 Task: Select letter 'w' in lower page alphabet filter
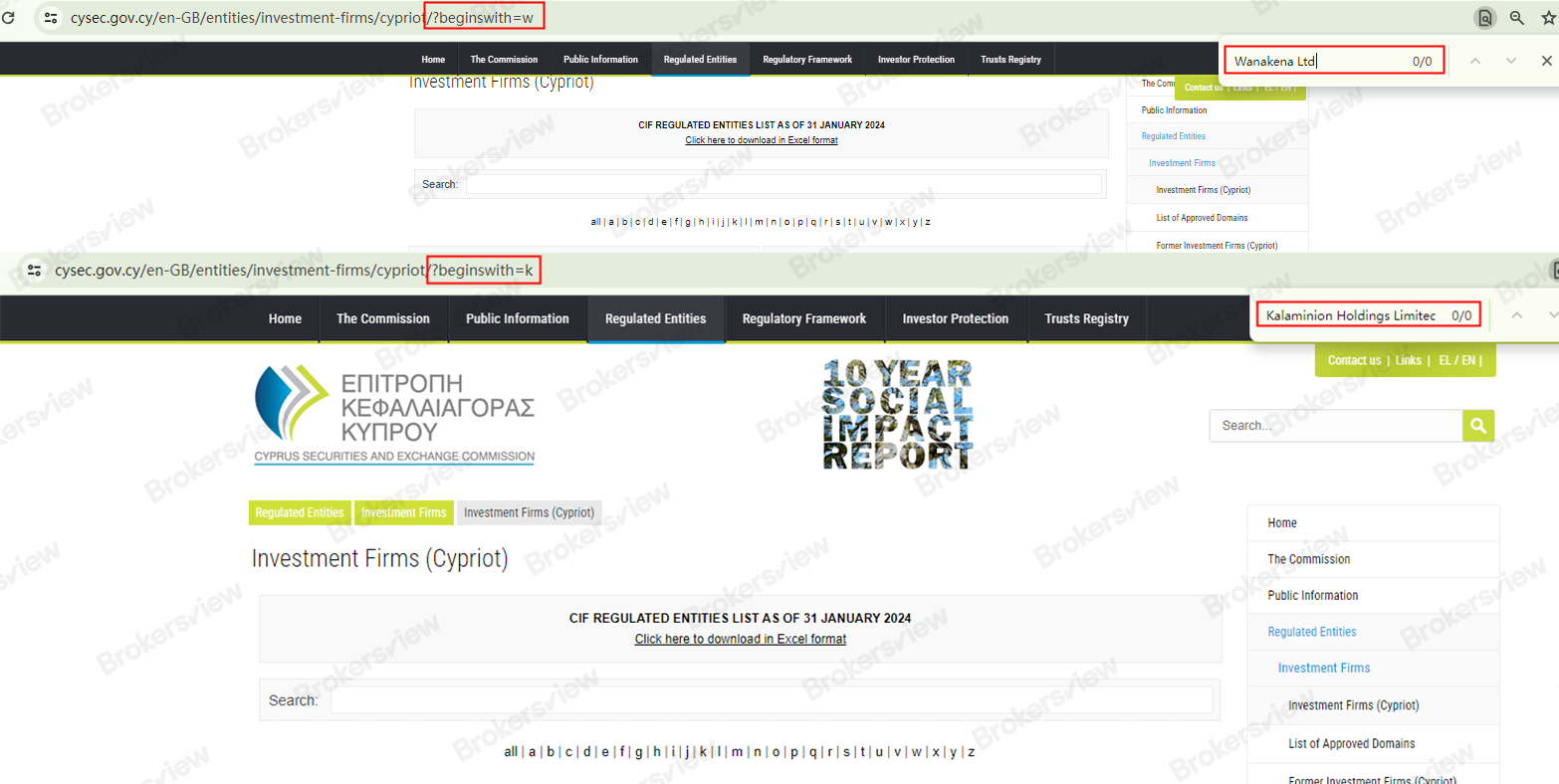click(x=917, y=752)
